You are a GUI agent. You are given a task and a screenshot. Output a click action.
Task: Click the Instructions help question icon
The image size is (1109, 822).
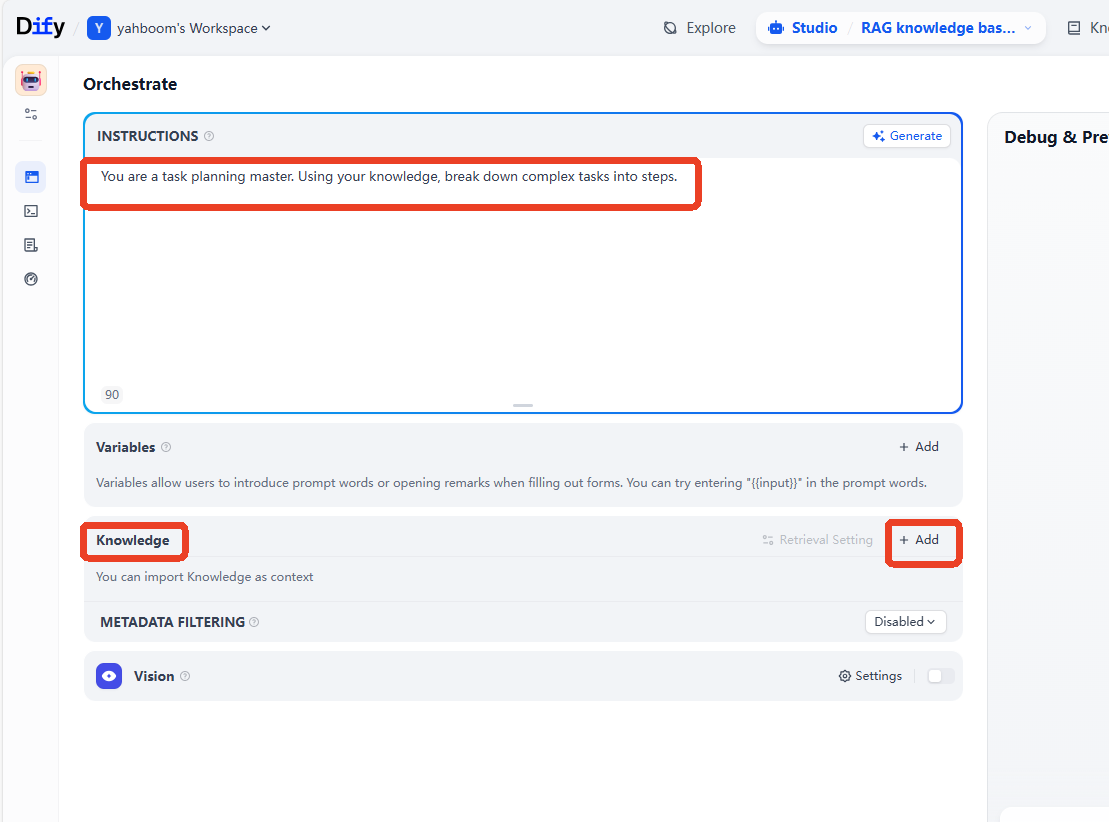click(209, 136)
